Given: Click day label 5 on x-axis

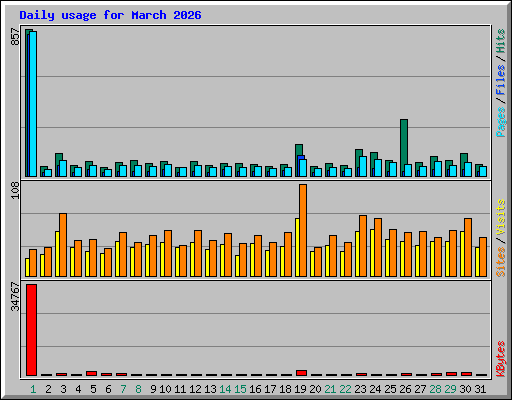Looking at the screenshot, I should pyautogui.click(x=93, y=389).
